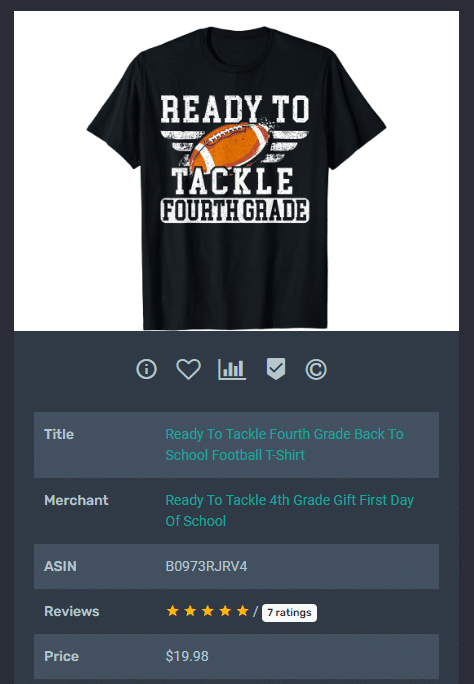This screenshot has height=684, width=474.
Task: Click the Price row label
Action: (x=61, y=657)
